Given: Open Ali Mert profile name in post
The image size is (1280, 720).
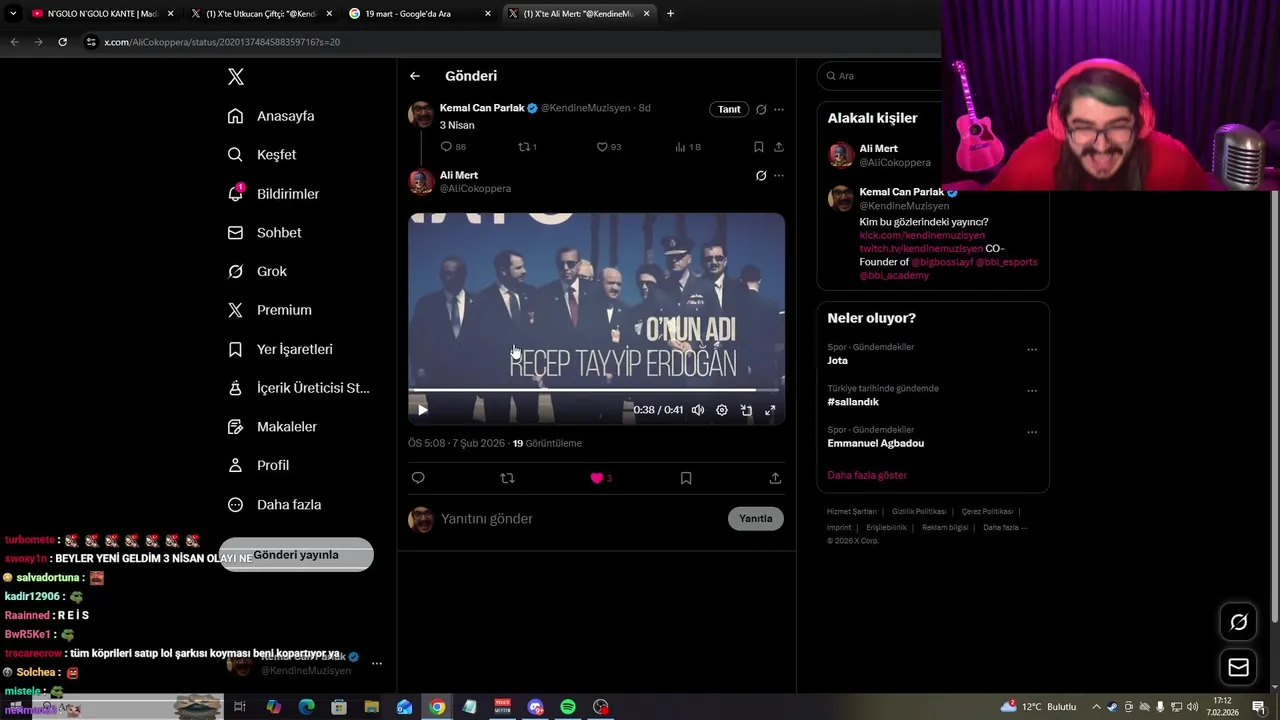Looking at the screenshot, I should tap(459, 175).
